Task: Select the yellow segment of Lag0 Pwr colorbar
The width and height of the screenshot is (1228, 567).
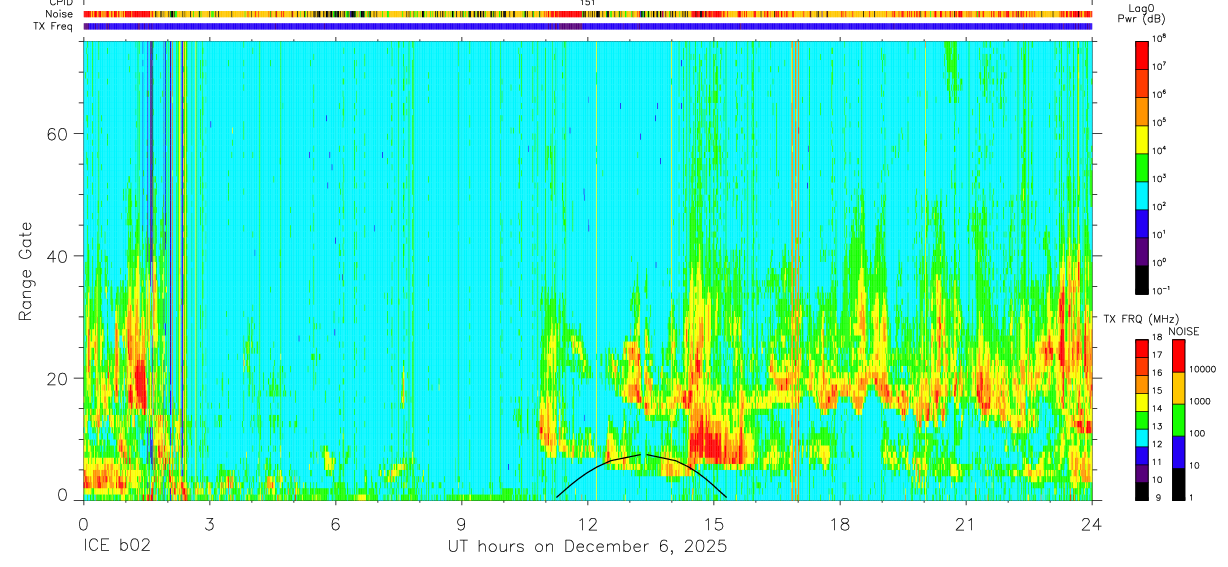Action: click(1142, 138)
